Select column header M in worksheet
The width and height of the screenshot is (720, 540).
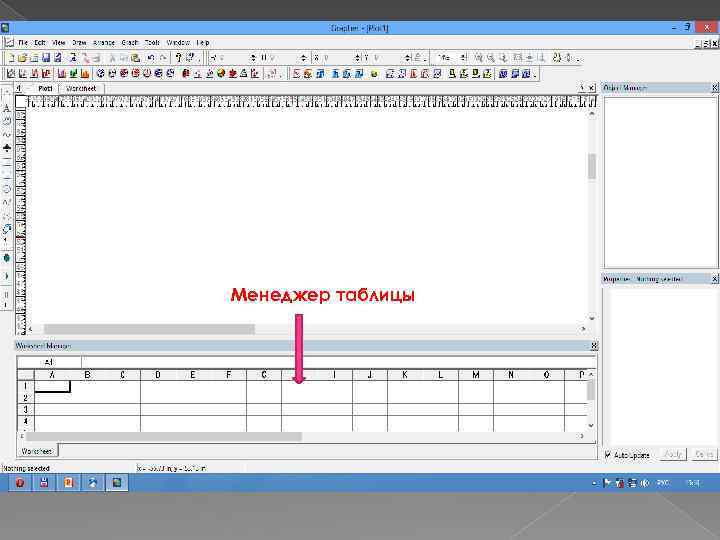pyautogui.click(x=476, y=375)
